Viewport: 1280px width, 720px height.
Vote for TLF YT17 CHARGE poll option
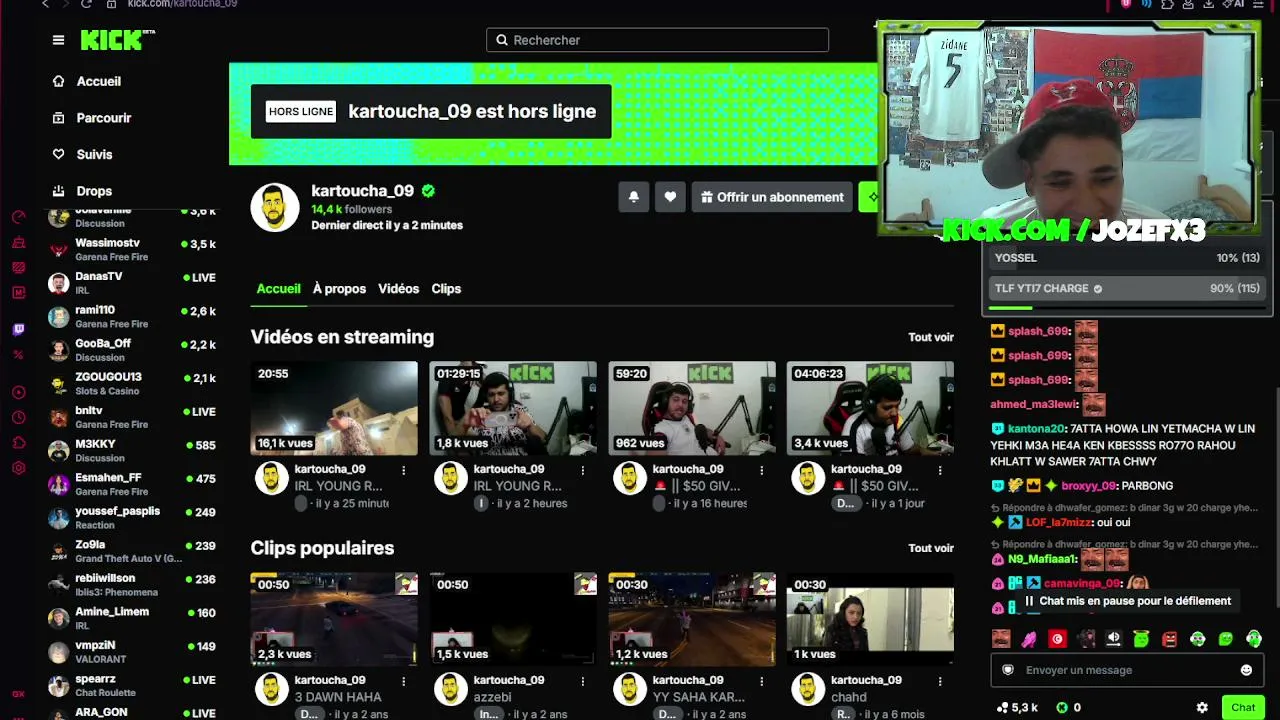1127,289
